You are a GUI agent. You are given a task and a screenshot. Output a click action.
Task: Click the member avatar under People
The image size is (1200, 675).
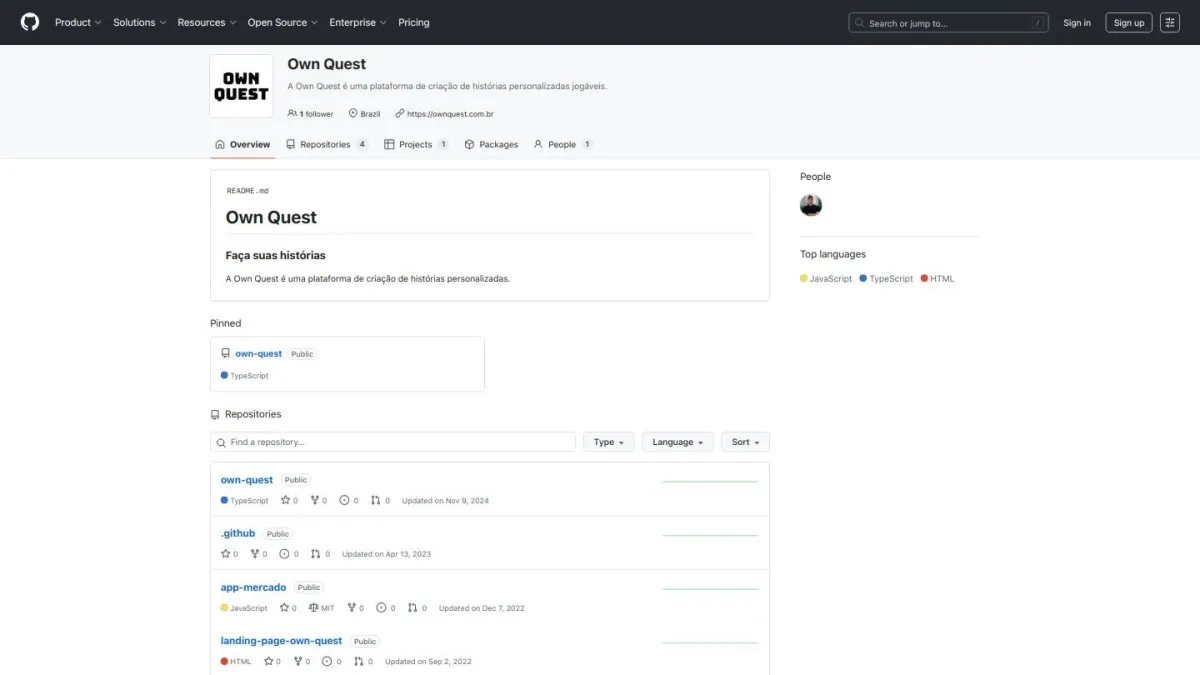click(x=811, y=205)
